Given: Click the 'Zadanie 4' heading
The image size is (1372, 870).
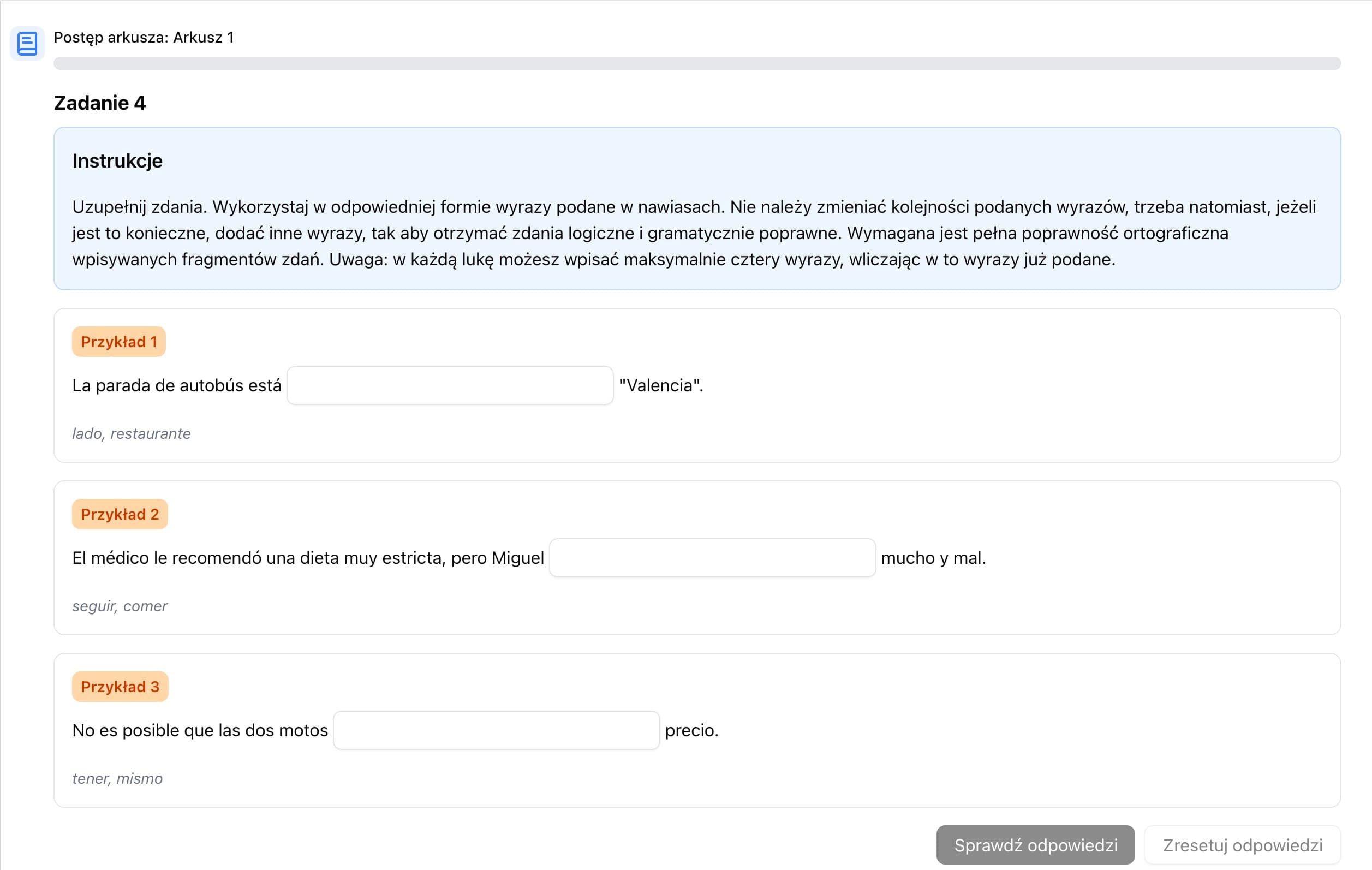Looking at the screenshot, I should 100,103.
